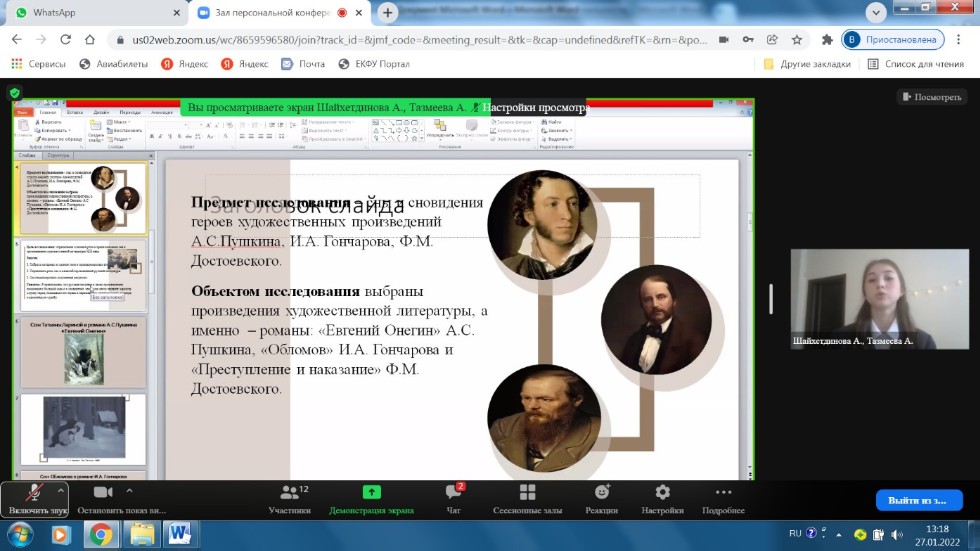Open the Подробнее three-dots menu

tap(723, 500)
